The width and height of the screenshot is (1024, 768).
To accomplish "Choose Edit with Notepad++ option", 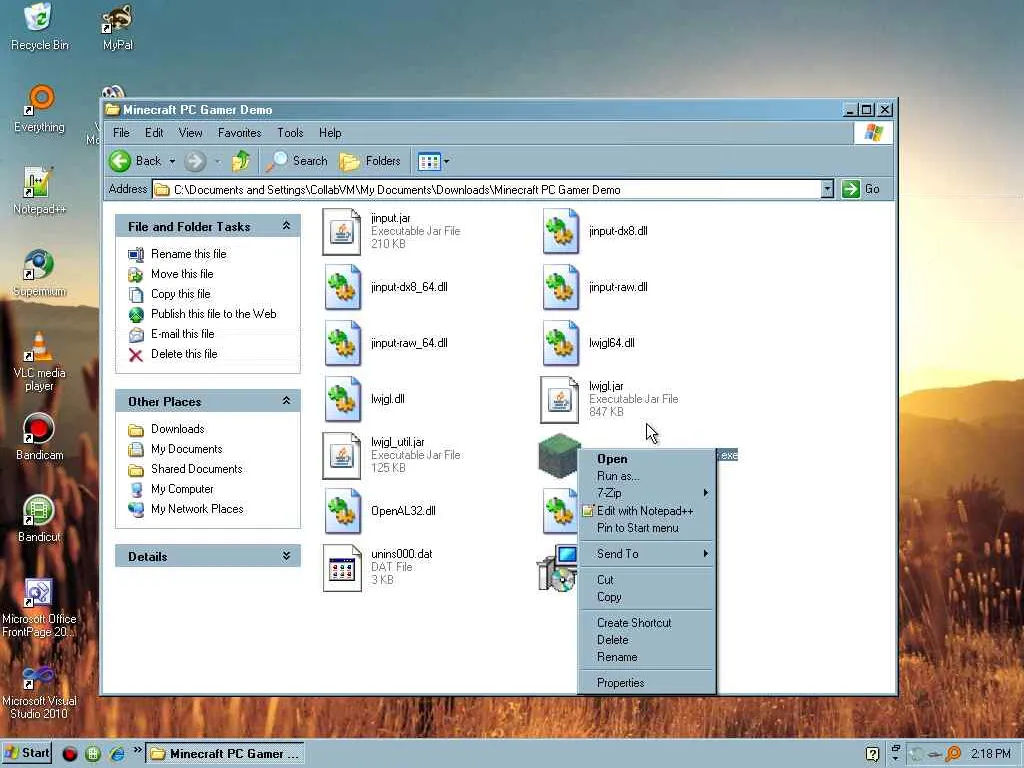I will [x=647, y=511].
